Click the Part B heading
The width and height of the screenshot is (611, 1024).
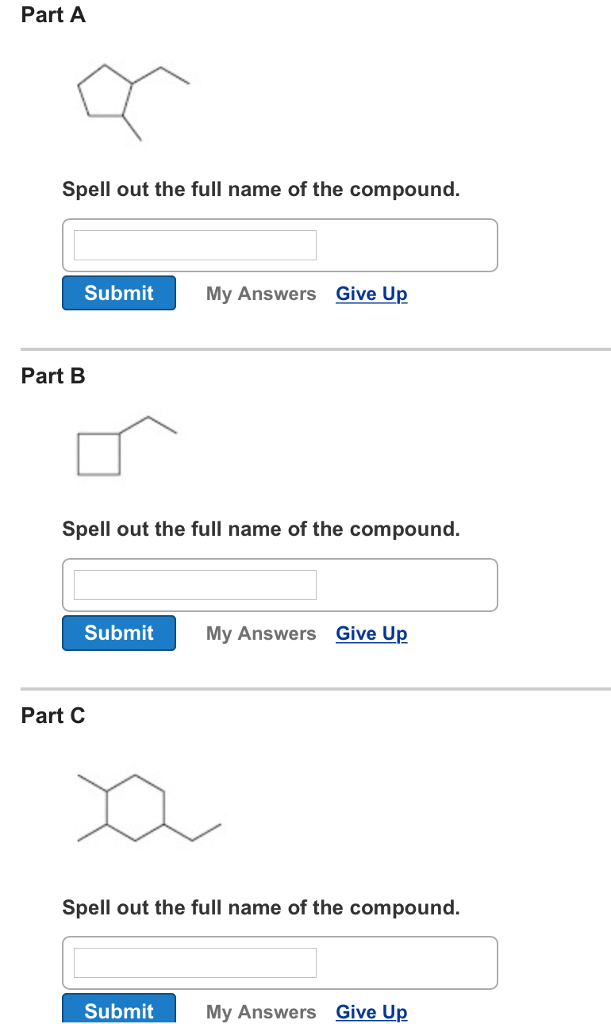pos(53,375)
